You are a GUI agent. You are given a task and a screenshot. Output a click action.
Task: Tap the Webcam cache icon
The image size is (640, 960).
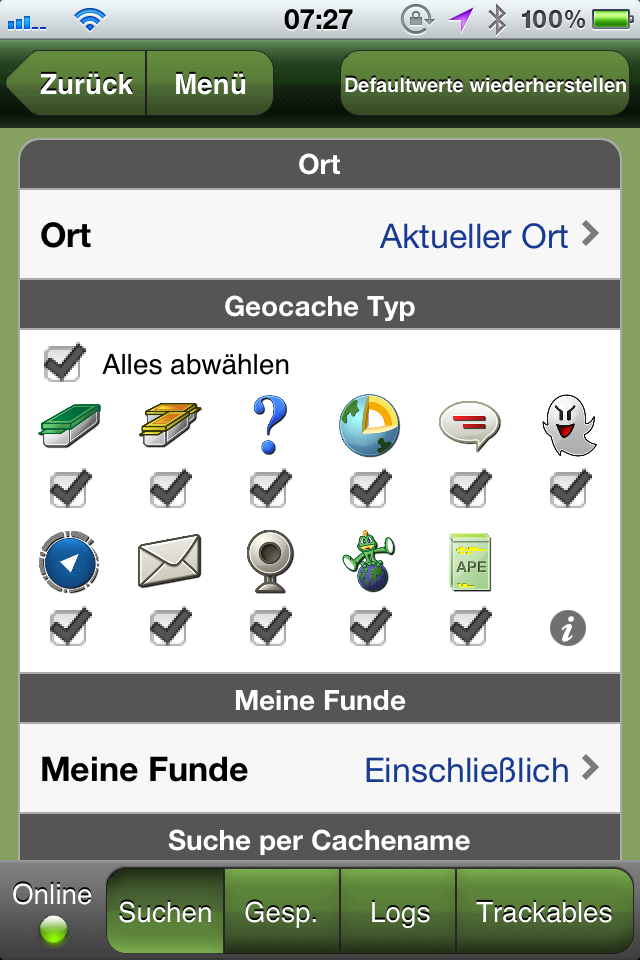coord(269,561)
